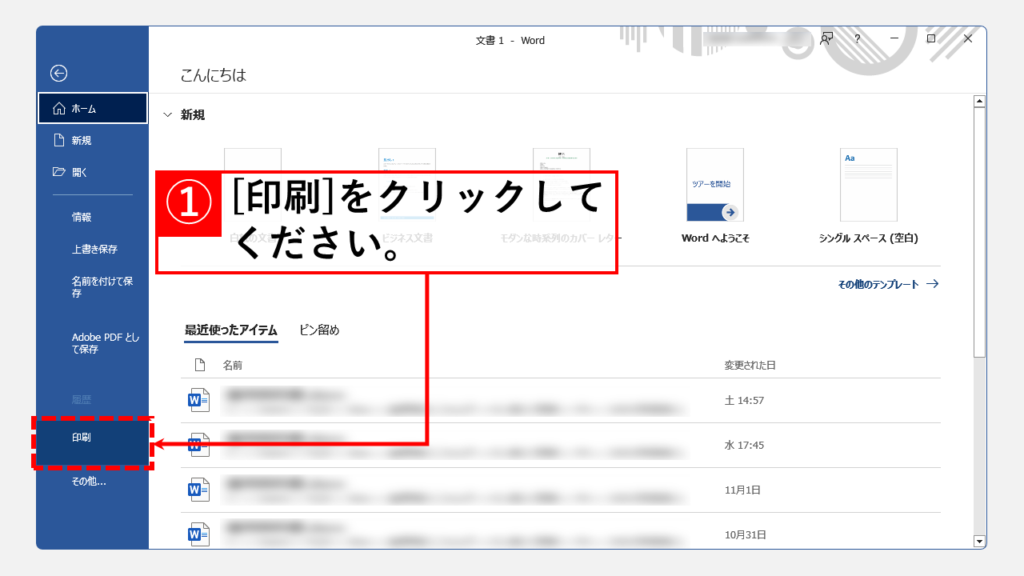1024x576 pixels.
Task: Open the Word file dated 10月31日
Action: pyautogui.click(x=560, y=534)
